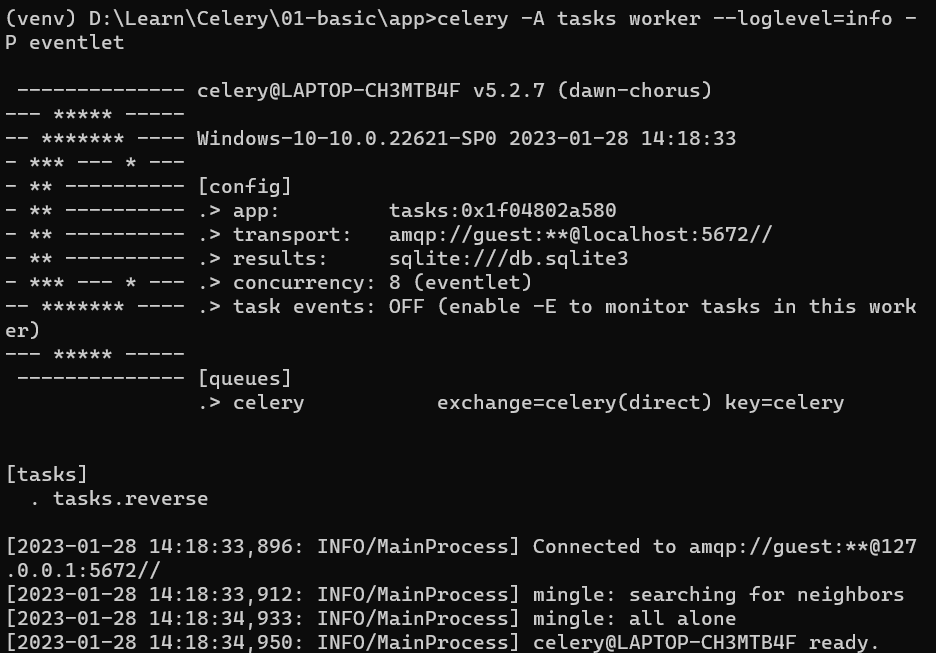Click the mingle: all alone log line
The height and width of the screenshot is (653, 936).
point(634,618)
